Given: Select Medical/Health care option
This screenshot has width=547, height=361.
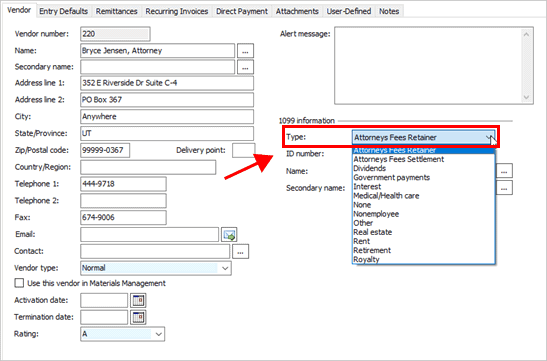Looking at the screenshot, I should (424, 196).
